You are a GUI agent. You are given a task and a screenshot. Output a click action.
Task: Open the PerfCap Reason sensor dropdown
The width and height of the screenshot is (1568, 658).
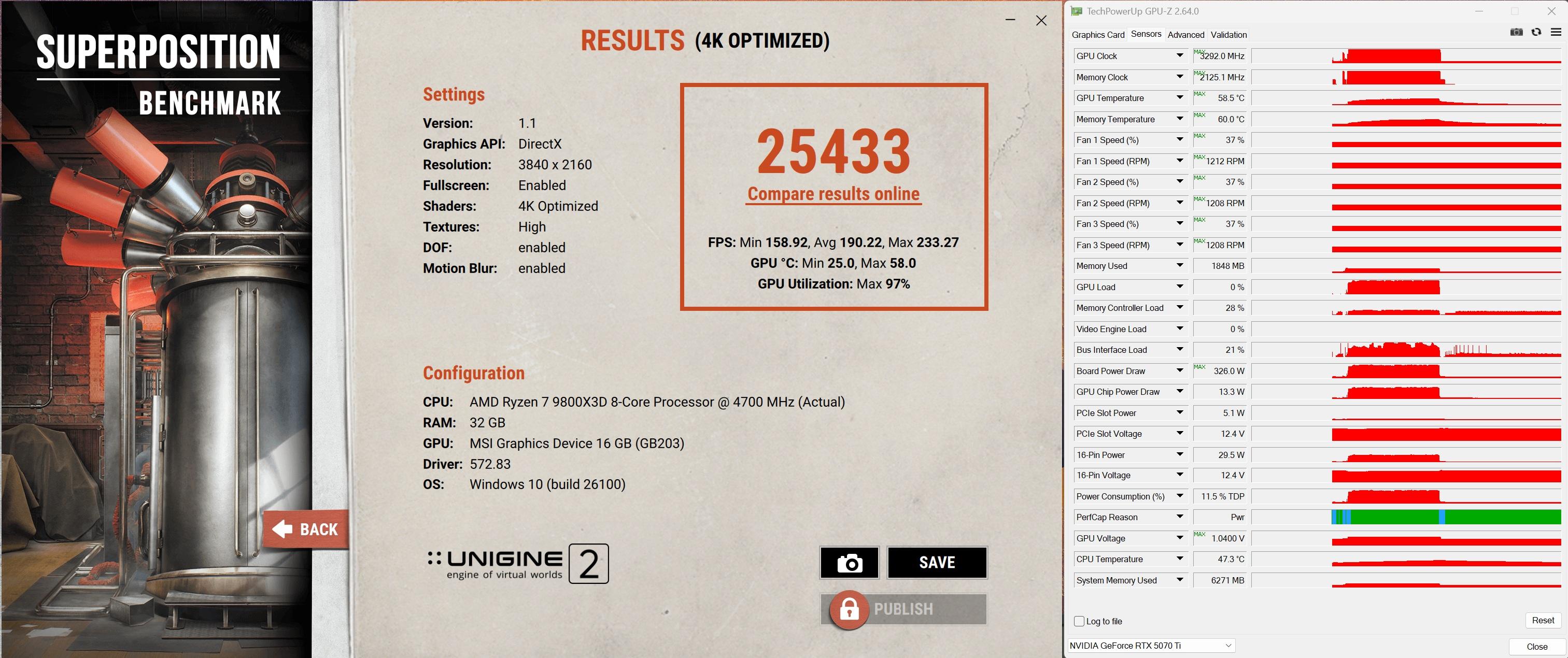[1180, 518]
